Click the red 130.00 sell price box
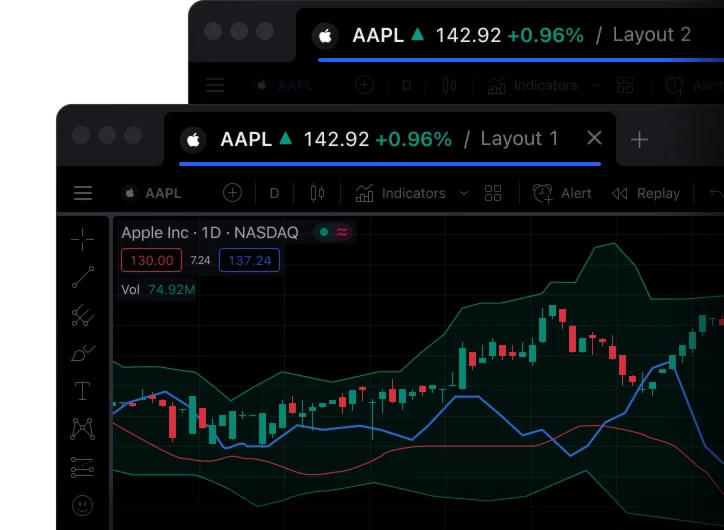724x530 pixels. click(151, 261)
